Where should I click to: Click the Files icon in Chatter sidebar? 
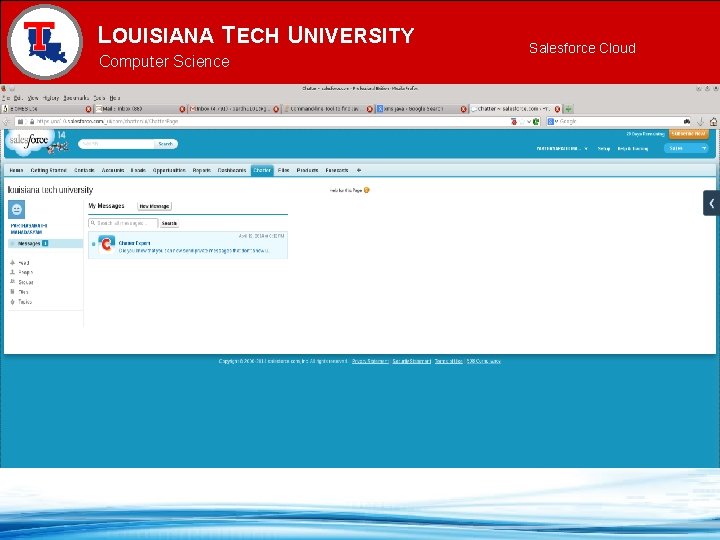pyautogui.click(x=12, y=292)
